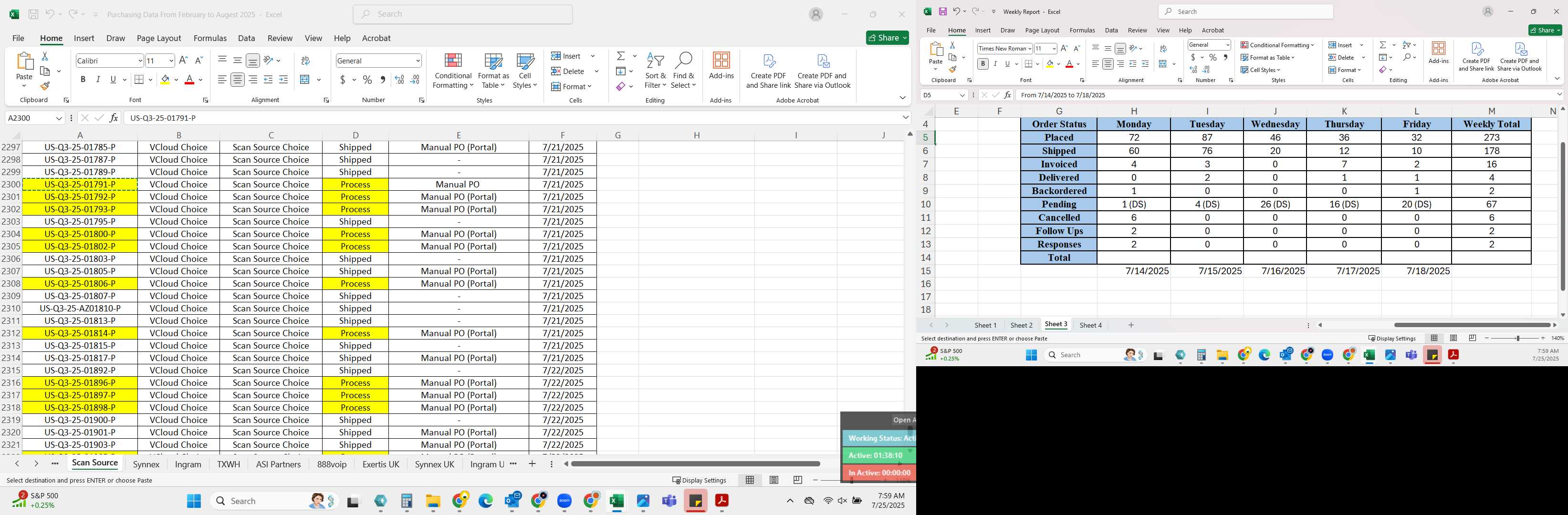The image size is (1568, 515).
Task: Switch to Page Break Preview in Weekly Report
Action: point(1472,338)
